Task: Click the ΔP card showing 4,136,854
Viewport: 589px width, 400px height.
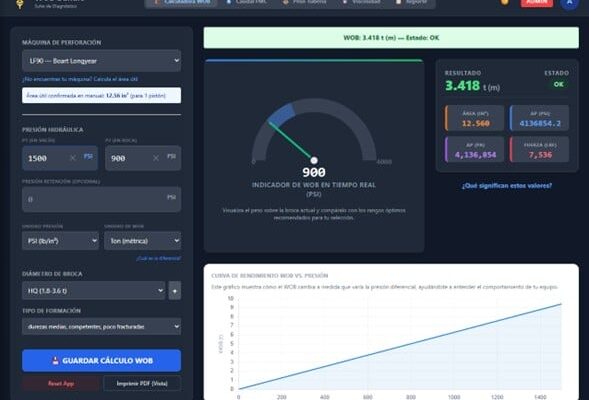Action: (x=474, y=149)
